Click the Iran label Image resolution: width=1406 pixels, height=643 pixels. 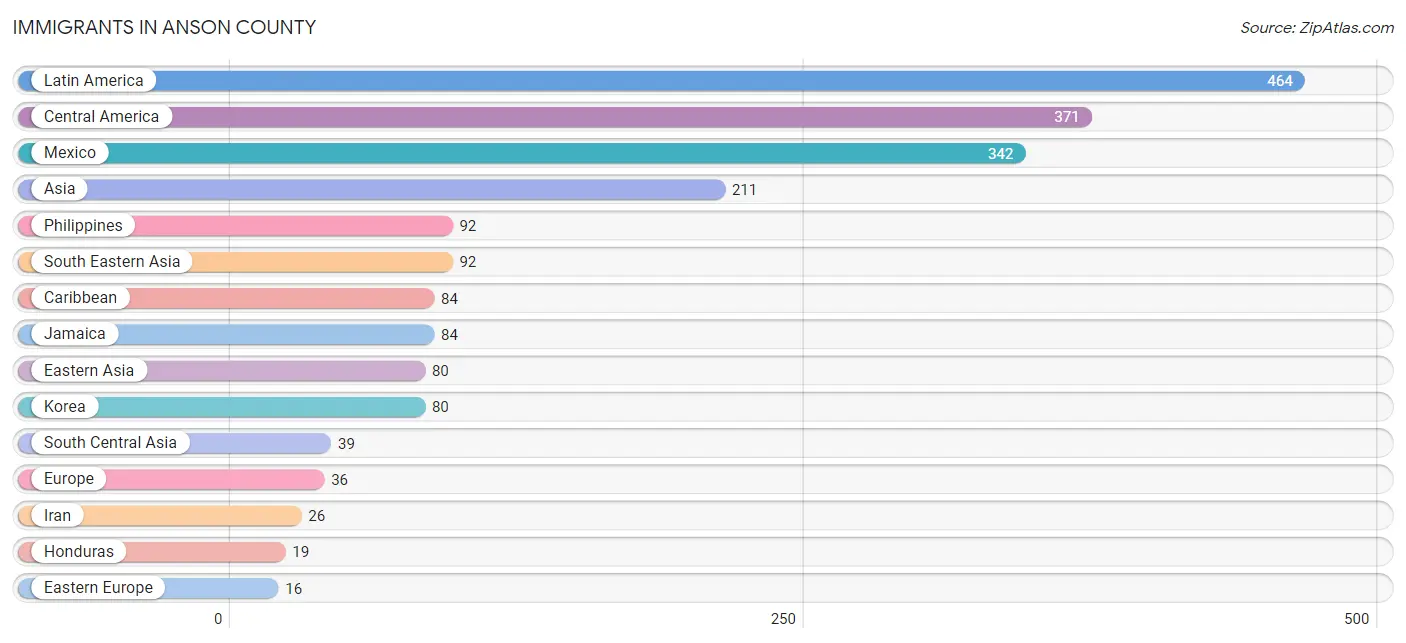coord(57,516)
